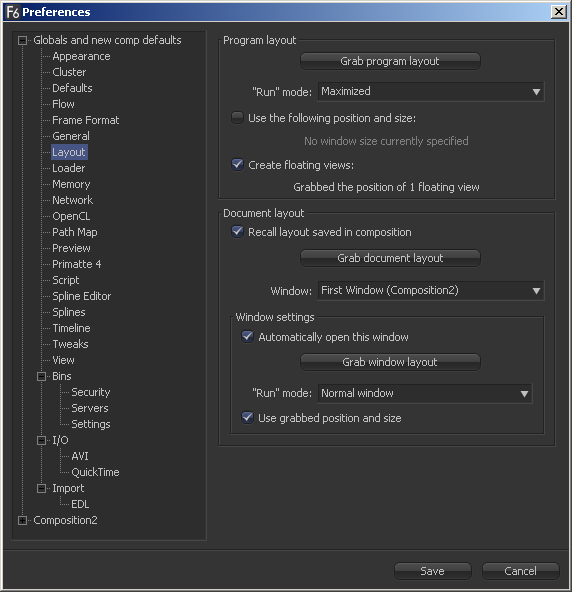Open the Window selection dropdown

pyautogui.click(x=431, y=290)
